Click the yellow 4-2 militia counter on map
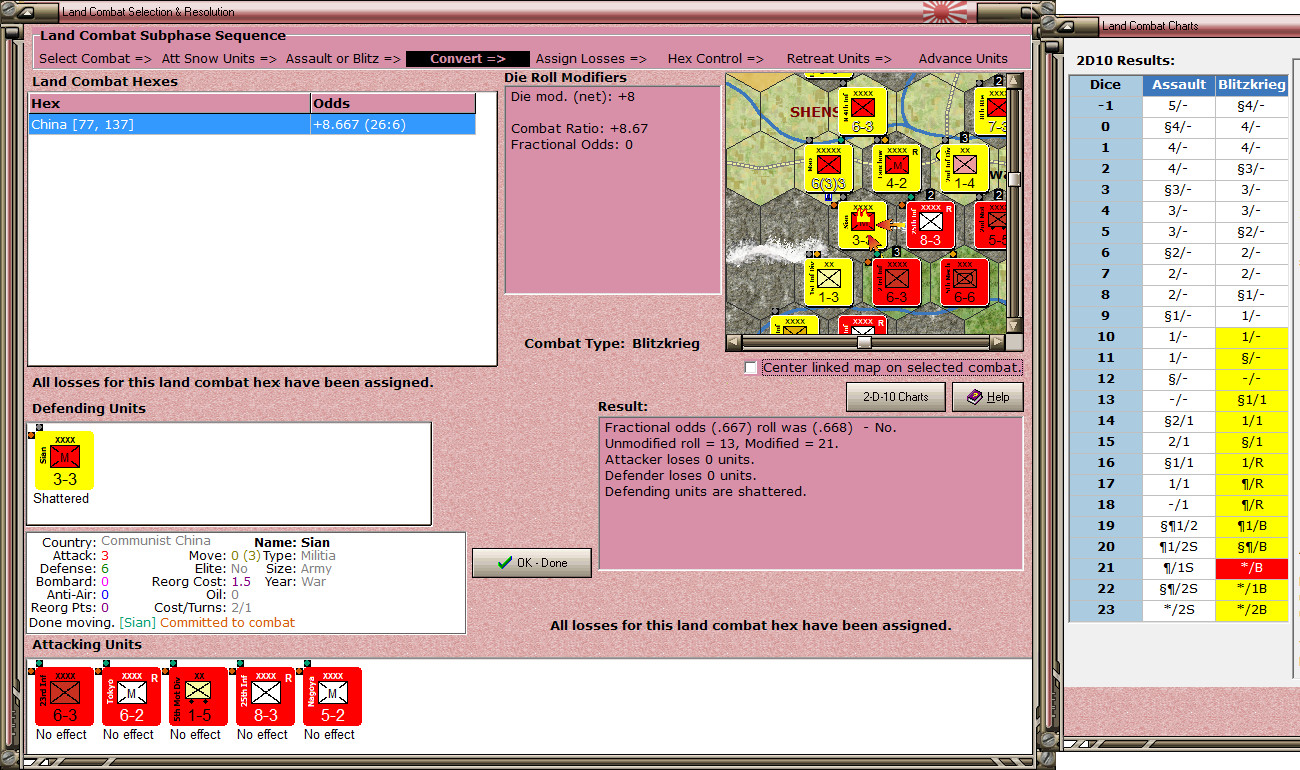This screenshot has width=1300, height=770. [896, 168]
